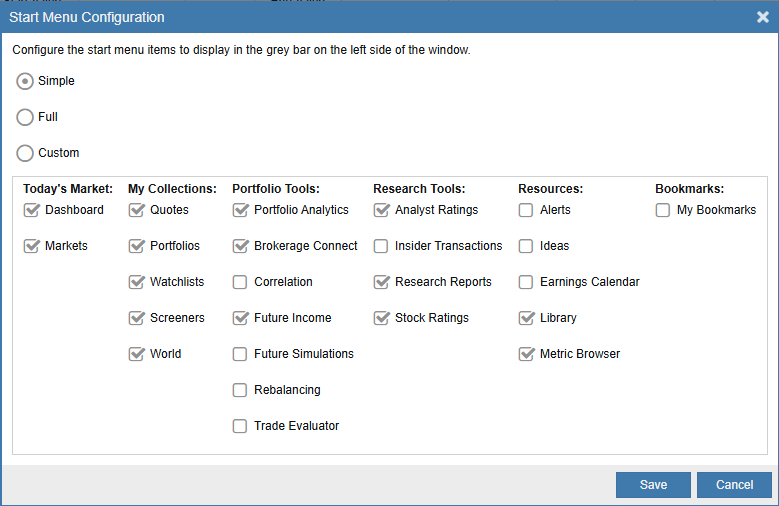Image resolution: width=779 pixels, height=506 pixels.
Task: Select the Full radio option
Action: [x=25, y=117]
